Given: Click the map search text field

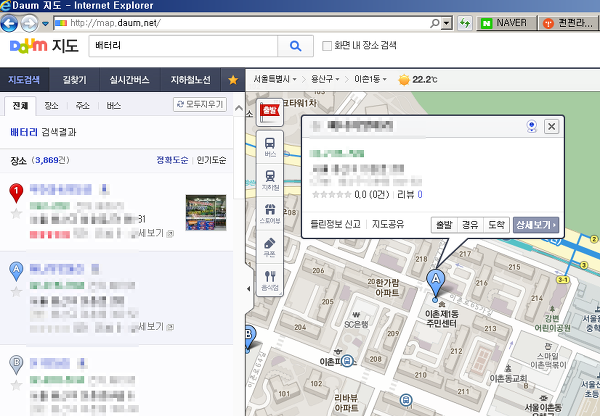Looking at the screenshot, I should pyautogui.click(x=183, y=46).
